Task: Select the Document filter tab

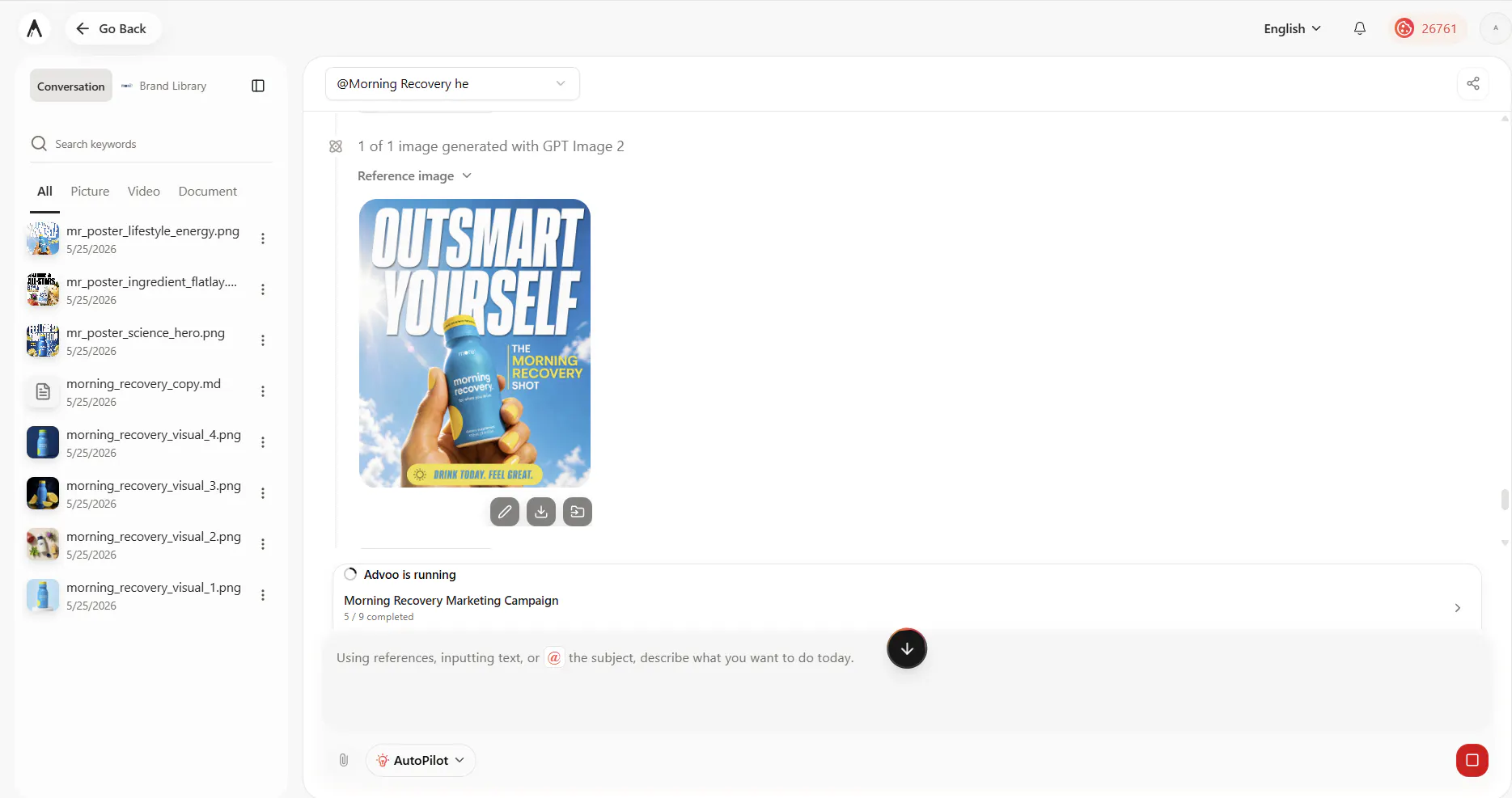Action: click(x=208, y=192)
